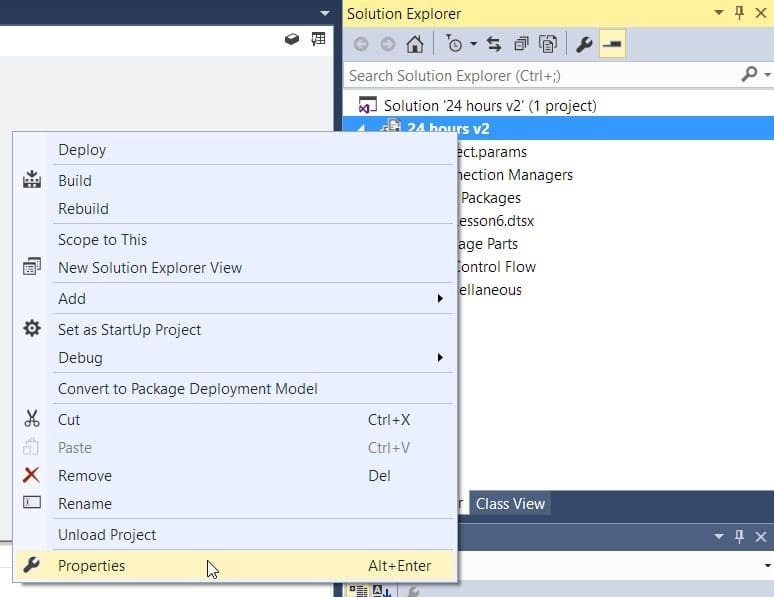Viewport: 774px width, 597px height.
Task: Click the Show All Files icon
Action: (x=548, y=44)
